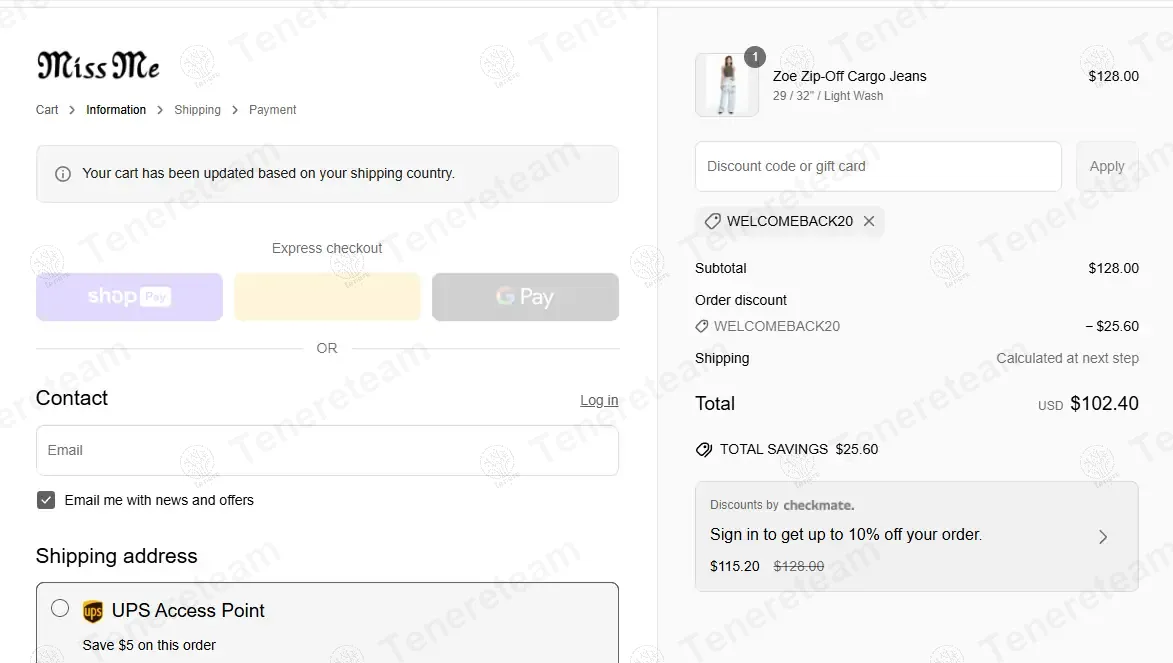Go back to Cart breadcrumb
1173x663 pixels.
click(47, 110)
